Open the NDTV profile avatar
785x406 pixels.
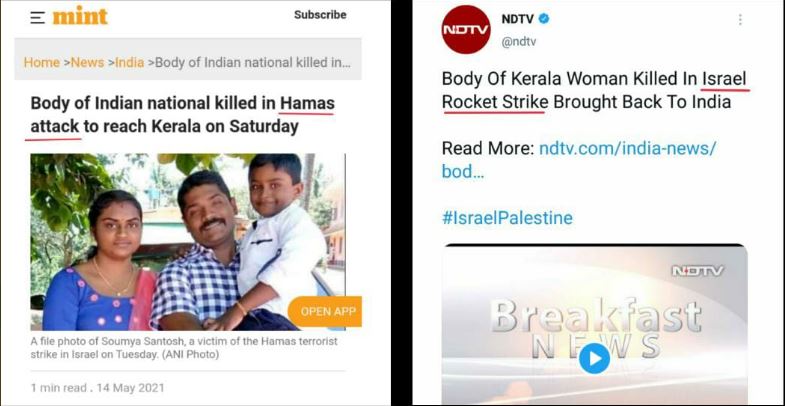pos(466,30)
